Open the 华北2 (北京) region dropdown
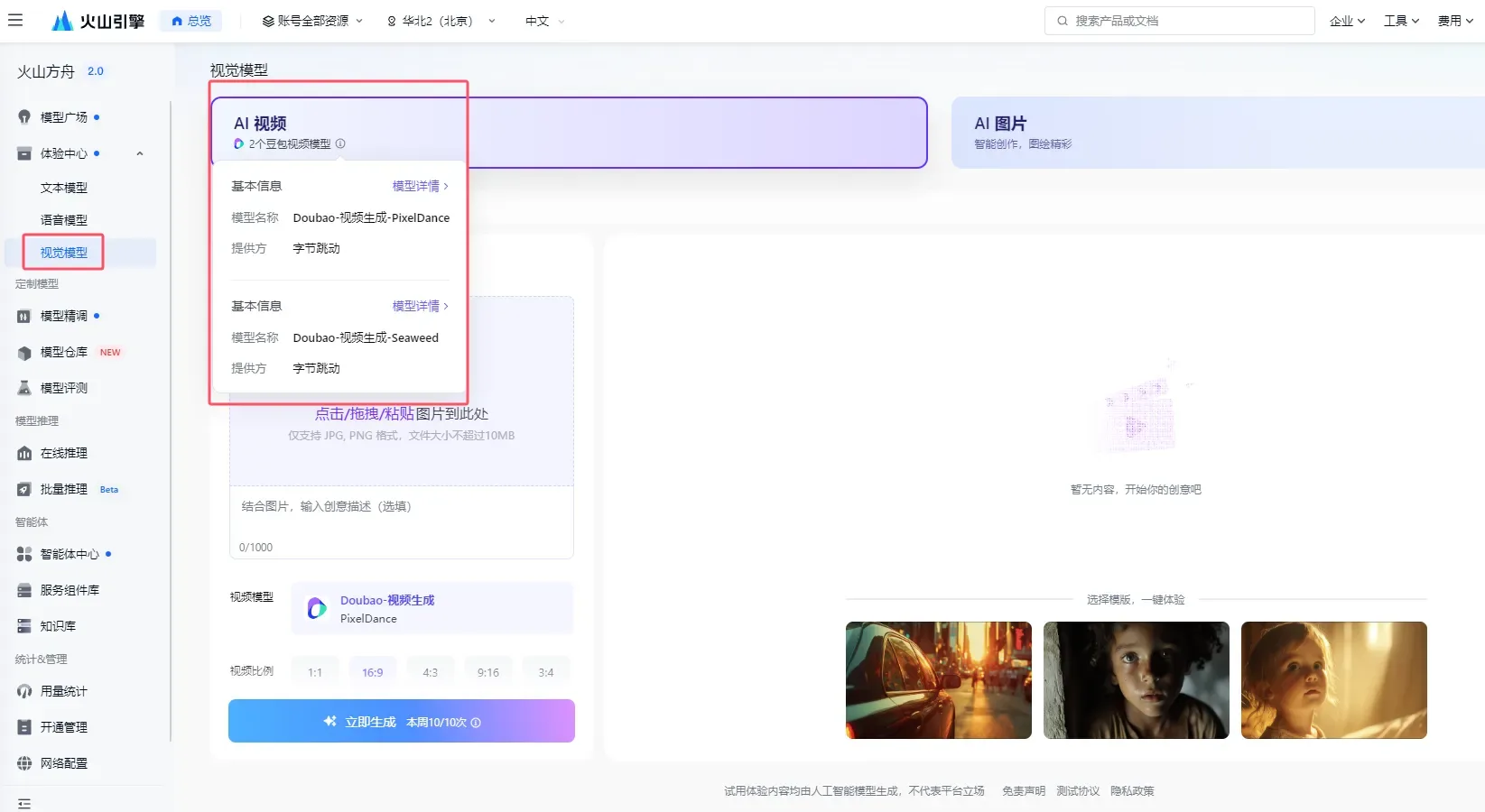The height and width of the screenshot is (812, 1485). [441, 21]
